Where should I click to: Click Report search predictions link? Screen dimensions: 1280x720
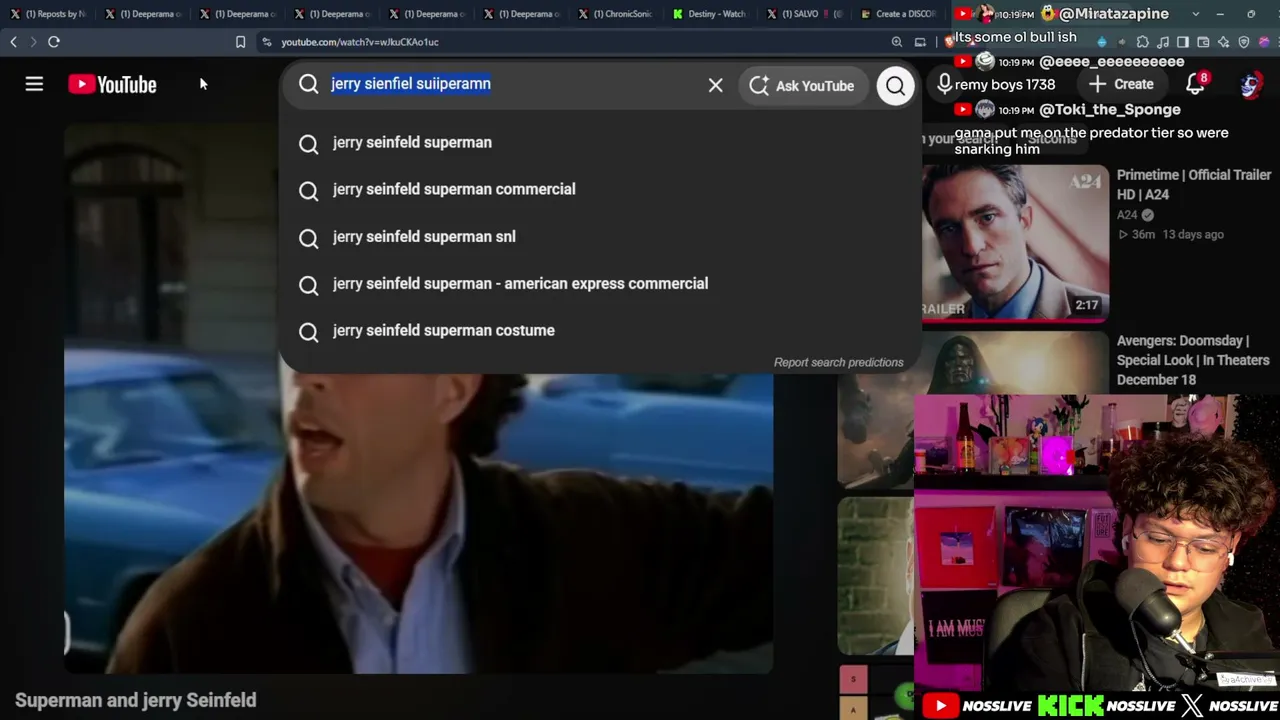point(838,363)
